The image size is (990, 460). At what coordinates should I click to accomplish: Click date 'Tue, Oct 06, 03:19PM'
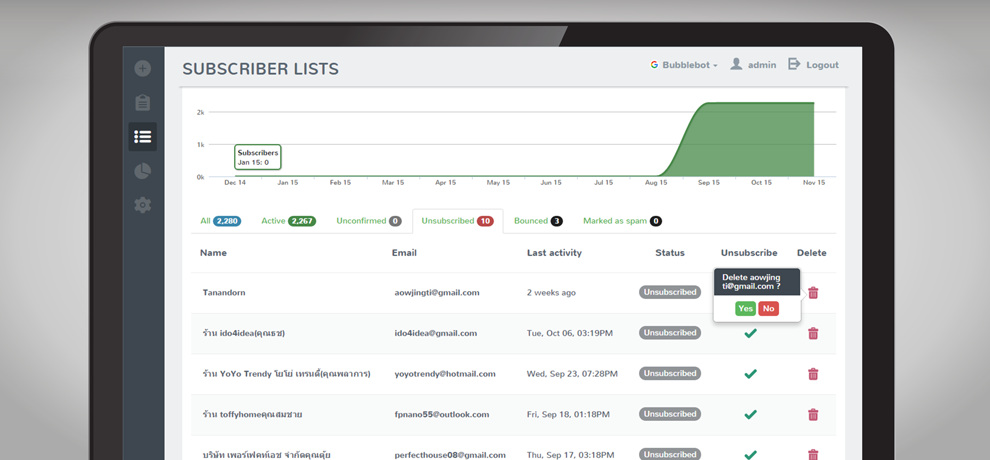tap(570, 333)
